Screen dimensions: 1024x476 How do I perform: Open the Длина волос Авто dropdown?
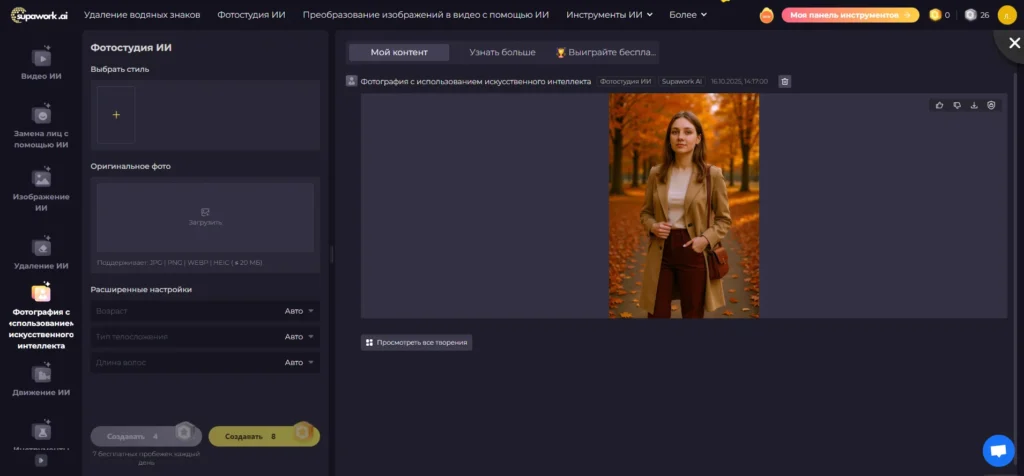205,362
